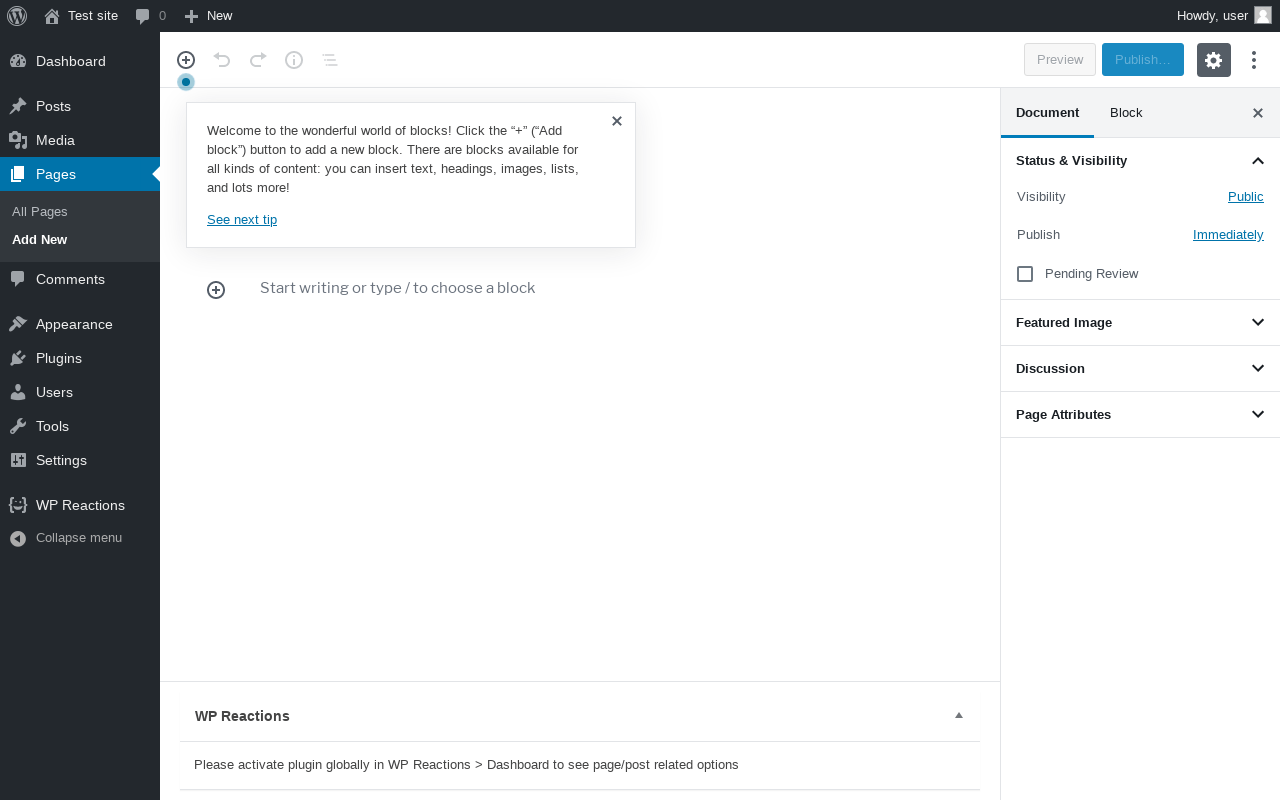Viewport: 1280px width, 800px height.
Task: Click the Test site home icon
Action: click(x=52, y=16)
